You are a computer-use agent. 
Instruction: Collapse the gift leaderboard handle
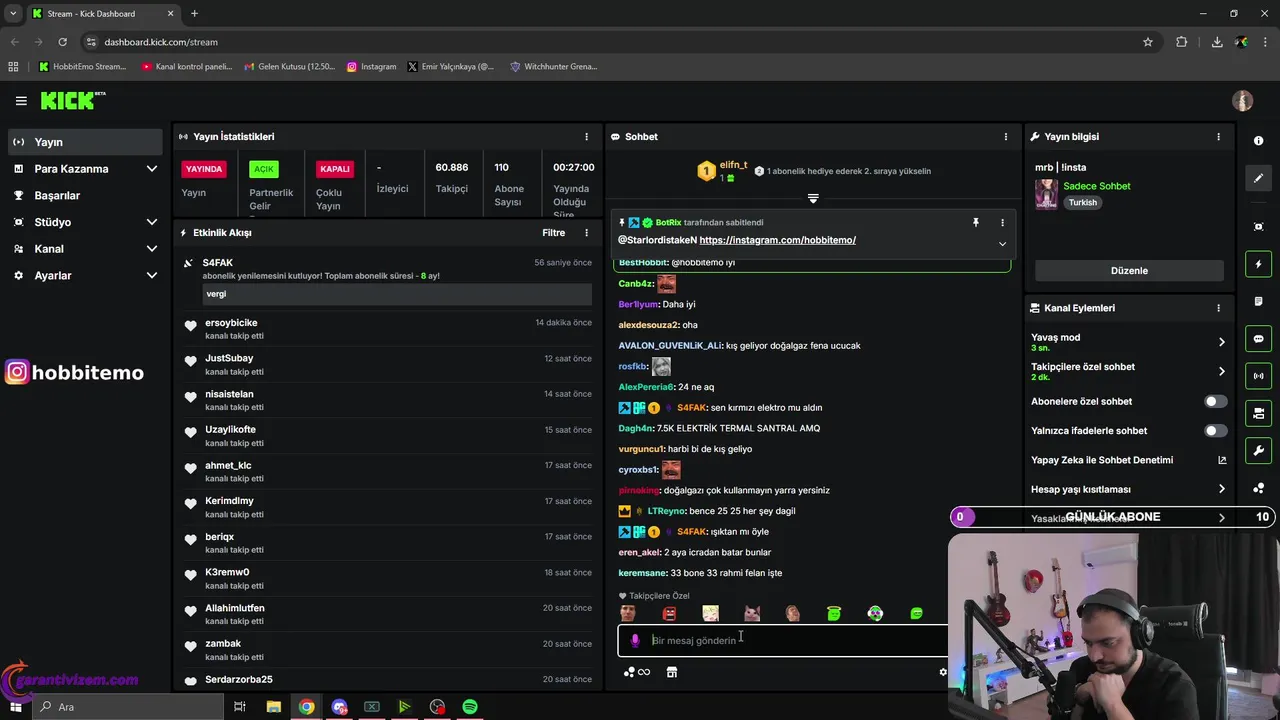coord(813,199)
